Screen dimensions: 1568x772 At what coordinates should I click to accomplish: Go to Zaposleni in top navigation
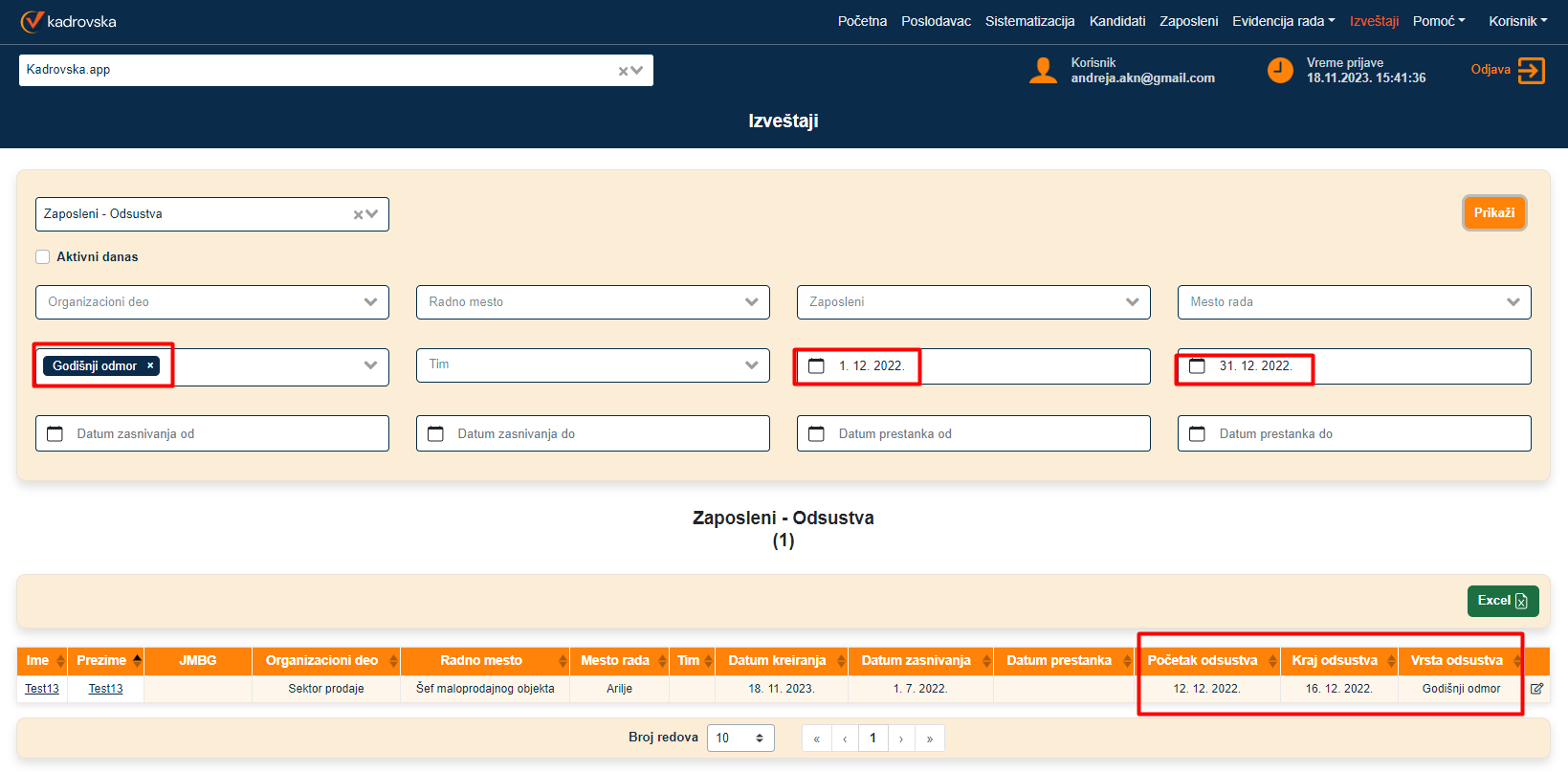point(1188,21)
